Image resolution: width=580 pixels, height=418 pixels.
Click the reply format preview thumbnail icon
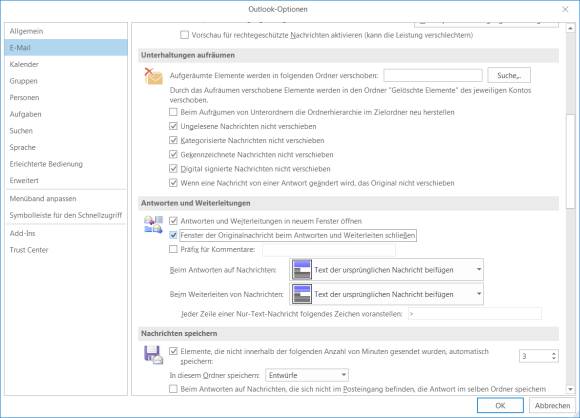[x=302, y=270]
